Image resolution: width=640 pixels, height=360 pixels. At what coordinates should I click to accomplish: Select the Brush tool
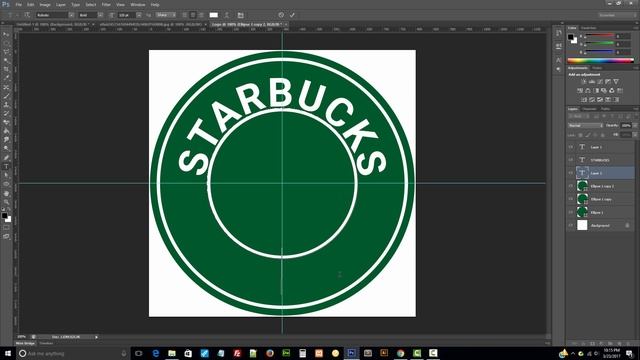tap(6, 96)
